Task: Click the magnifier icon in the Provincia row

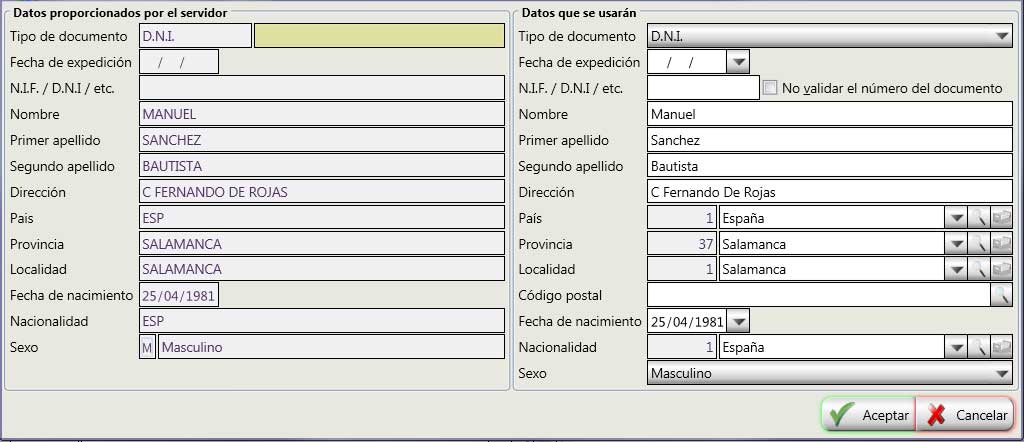Action: (x=980, y=244)
